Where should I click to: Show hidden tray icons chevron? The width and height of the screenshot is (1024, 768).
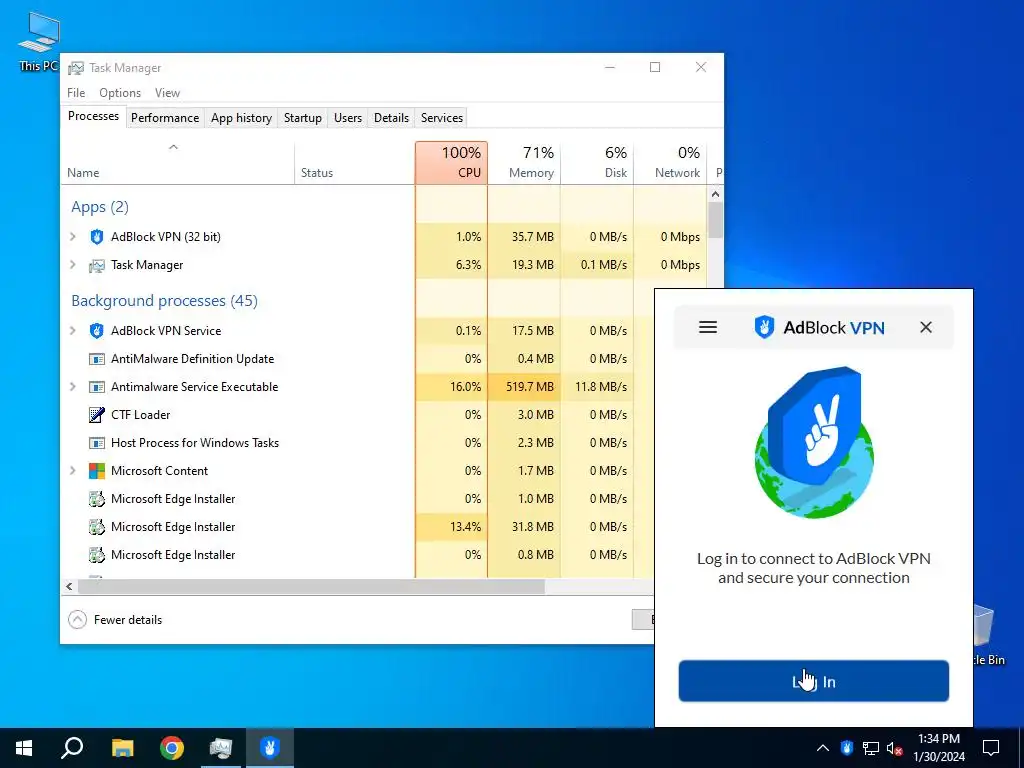(x=823, y=748)
